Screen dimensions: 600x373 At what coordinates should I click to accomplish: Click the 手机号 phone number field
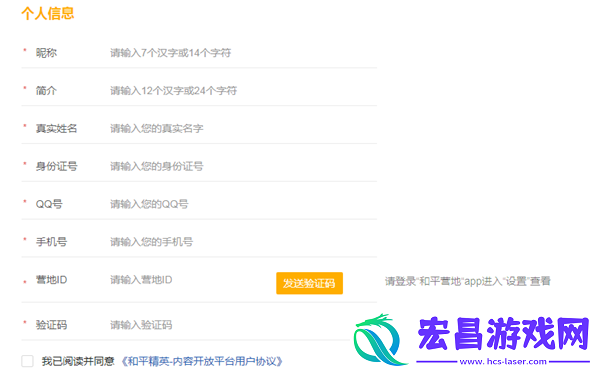click(x=243, y=242)
